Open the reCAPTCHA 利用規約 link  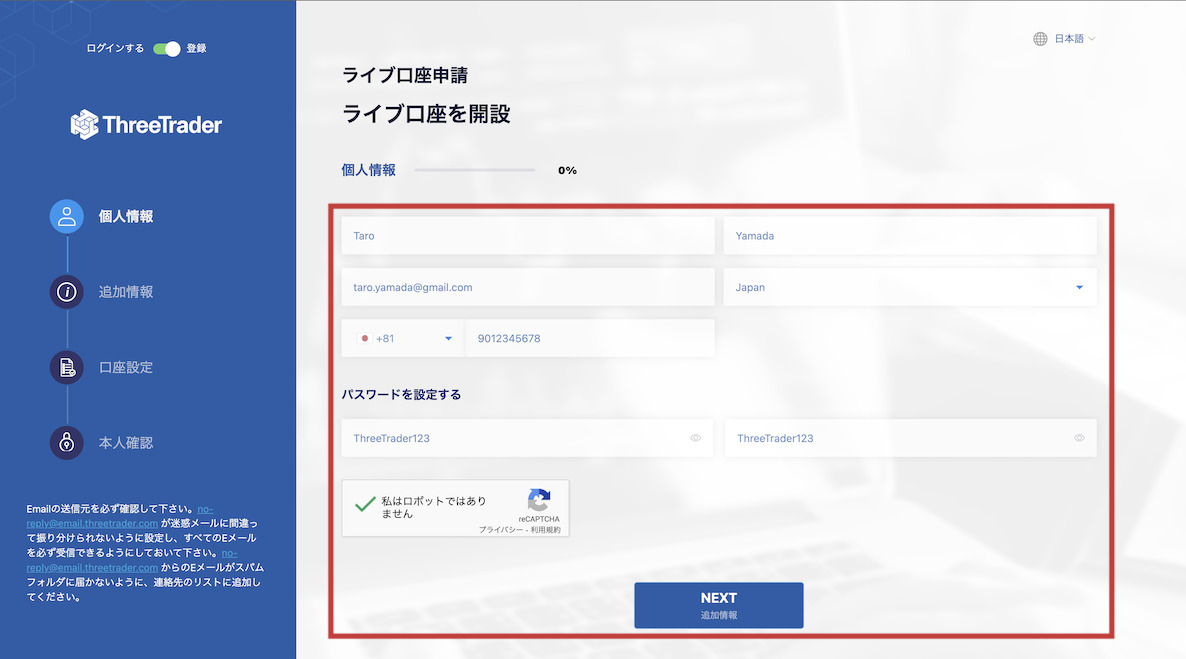point(545,530)
